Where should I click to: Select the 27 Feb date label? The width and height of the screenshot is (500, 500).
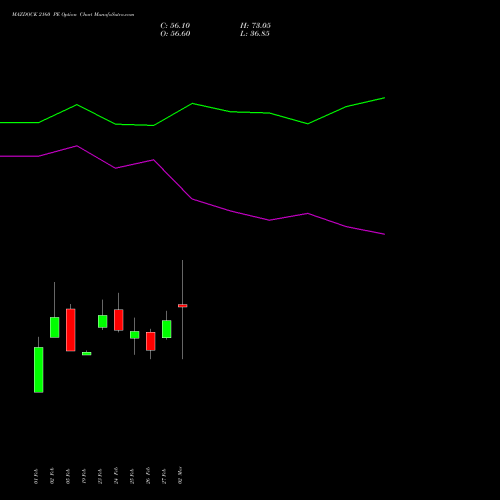coord(164,476)
